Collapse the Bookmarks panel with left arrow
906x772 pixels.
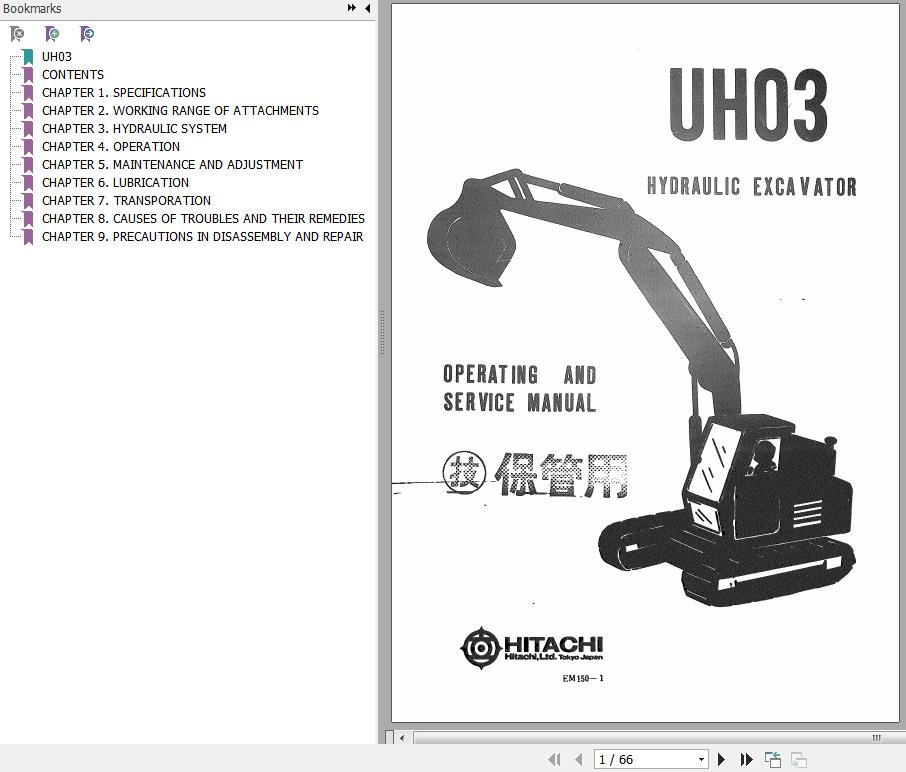pyautogui.click(x=367, y=8)
